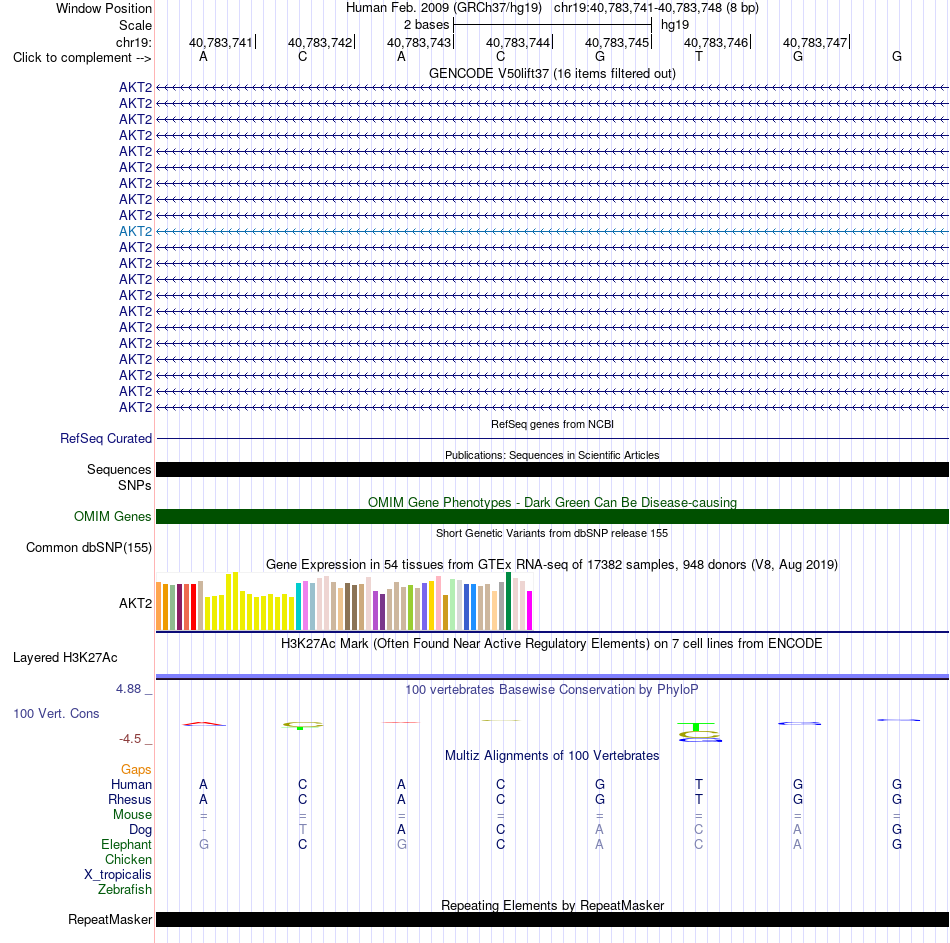Click the 2 bases scale bar
The width and height of the screenshot is (950, 943).
pos(553,25)
